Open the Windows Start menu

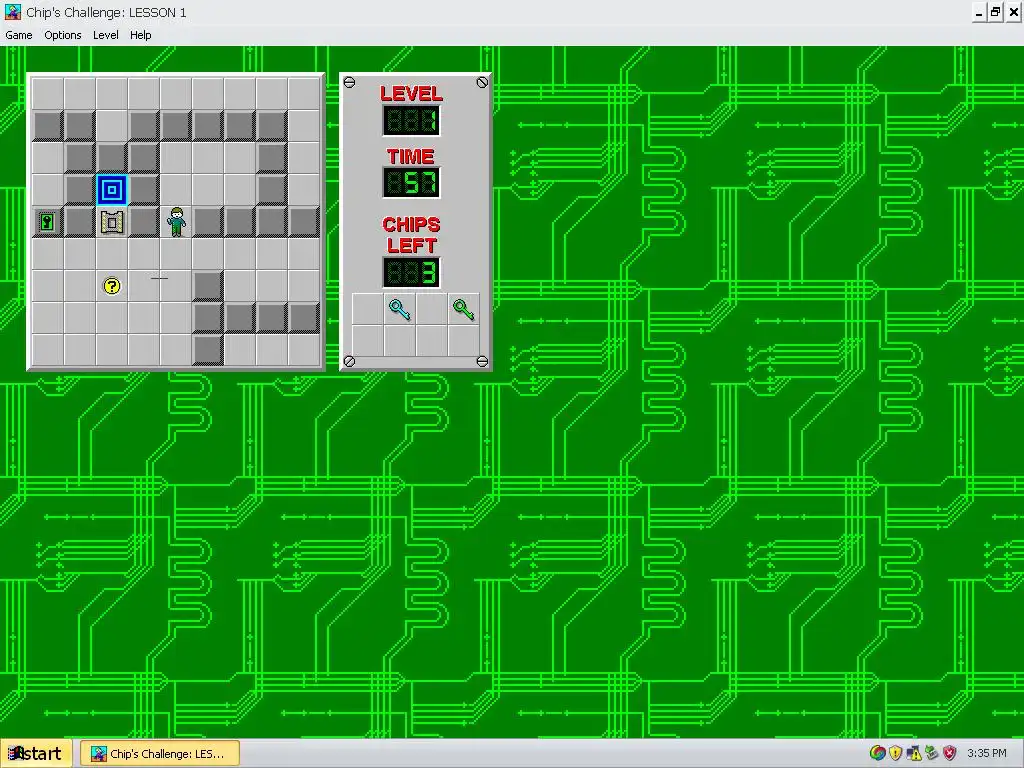[35, 754]
